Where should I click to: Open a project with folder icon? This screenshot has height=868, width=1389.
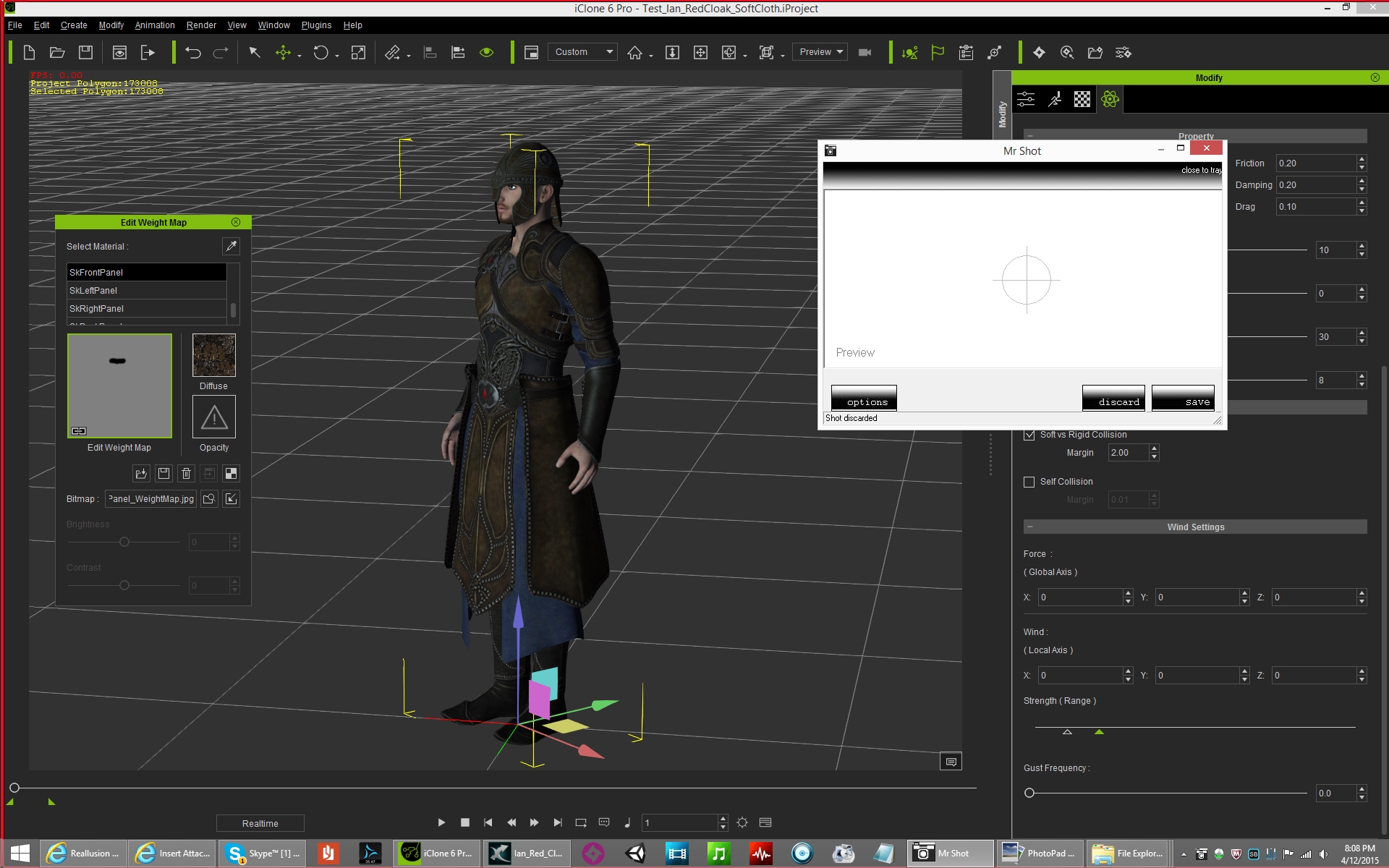coord(57,52)
